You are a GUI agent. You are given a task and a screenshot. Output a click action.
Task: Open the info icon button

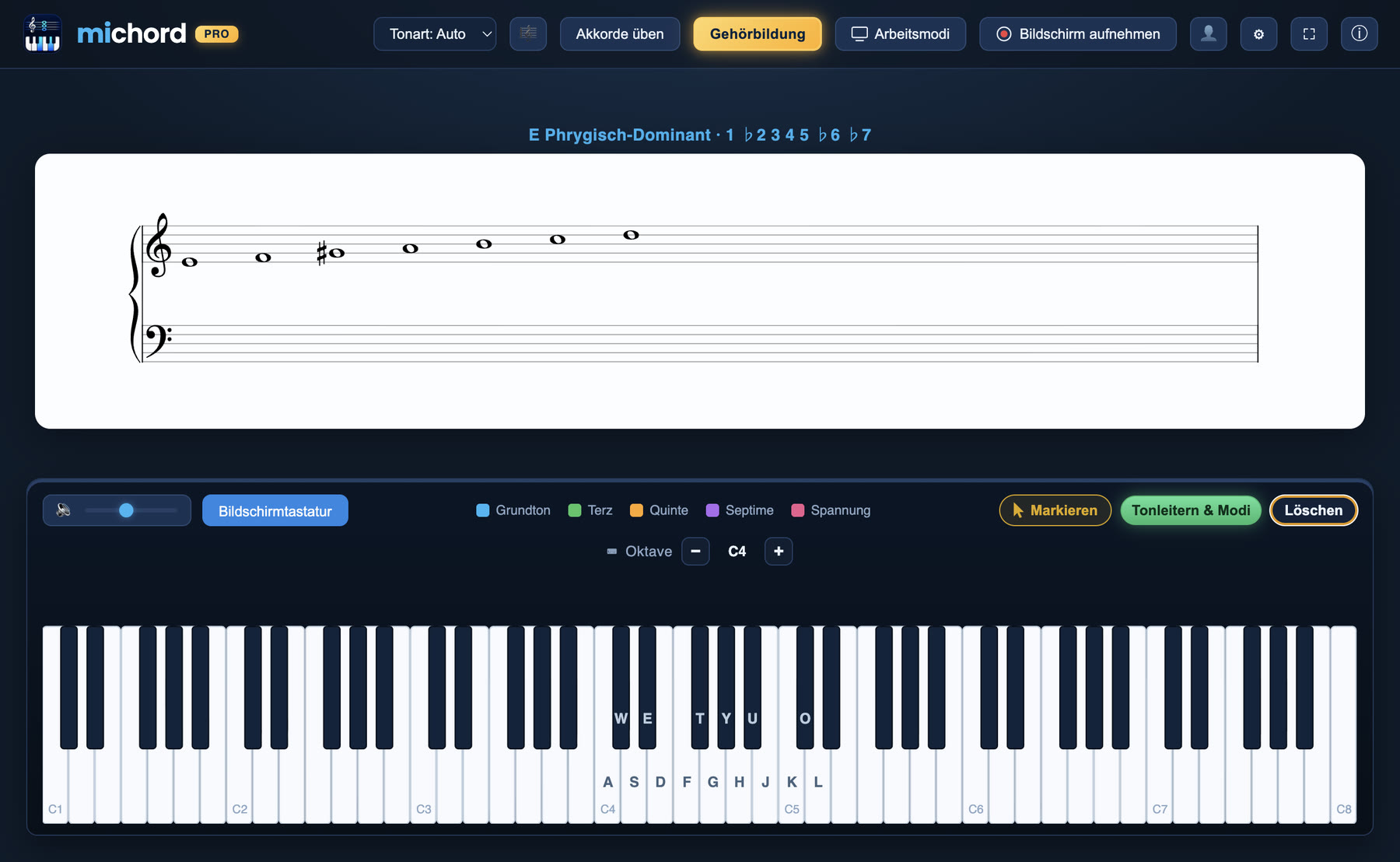pyautogui.click(x=1360, y=33)
